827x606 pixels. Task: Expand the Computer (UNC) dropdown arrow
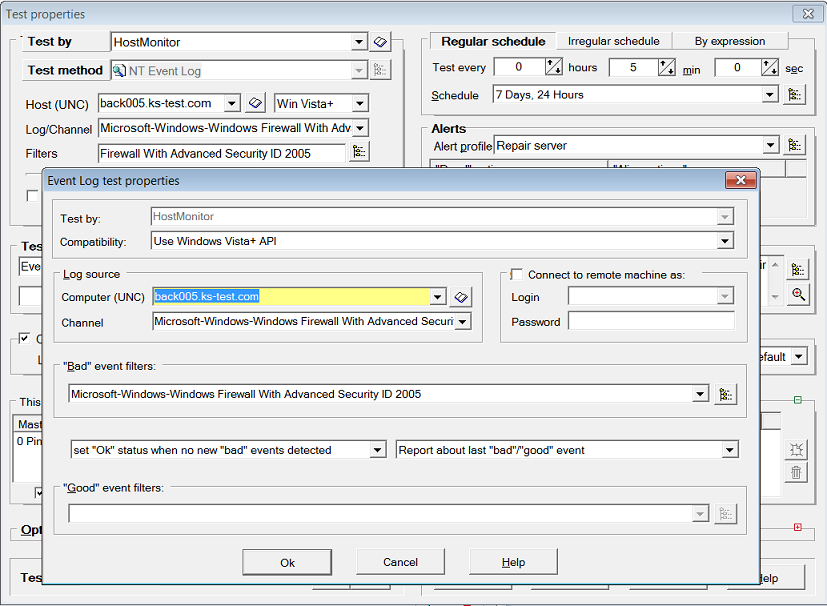(x=438, y=297)
